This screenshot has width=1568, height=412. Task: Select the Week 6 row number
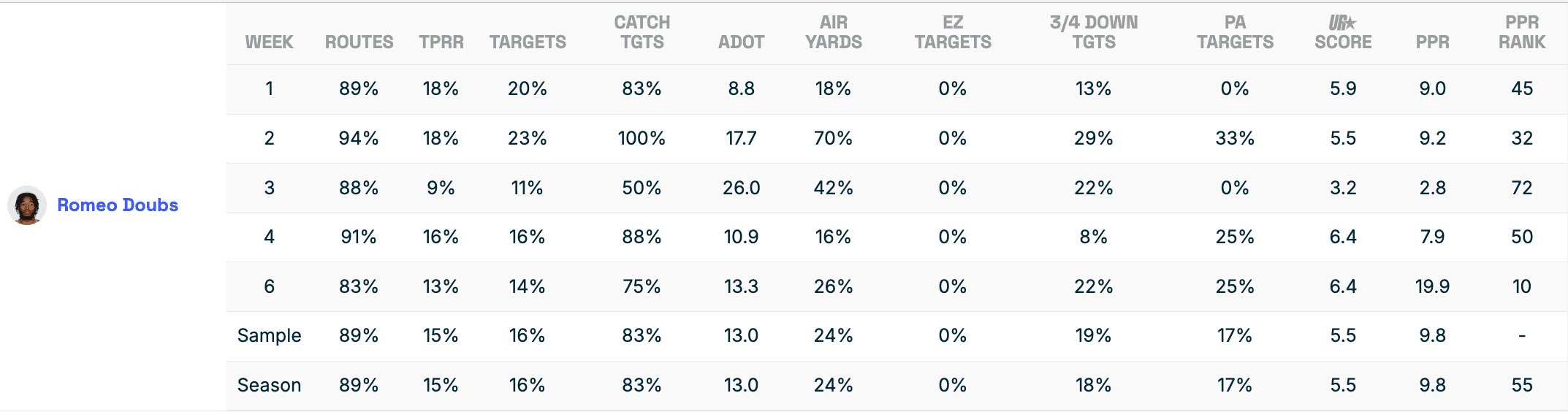coord(269,286)
